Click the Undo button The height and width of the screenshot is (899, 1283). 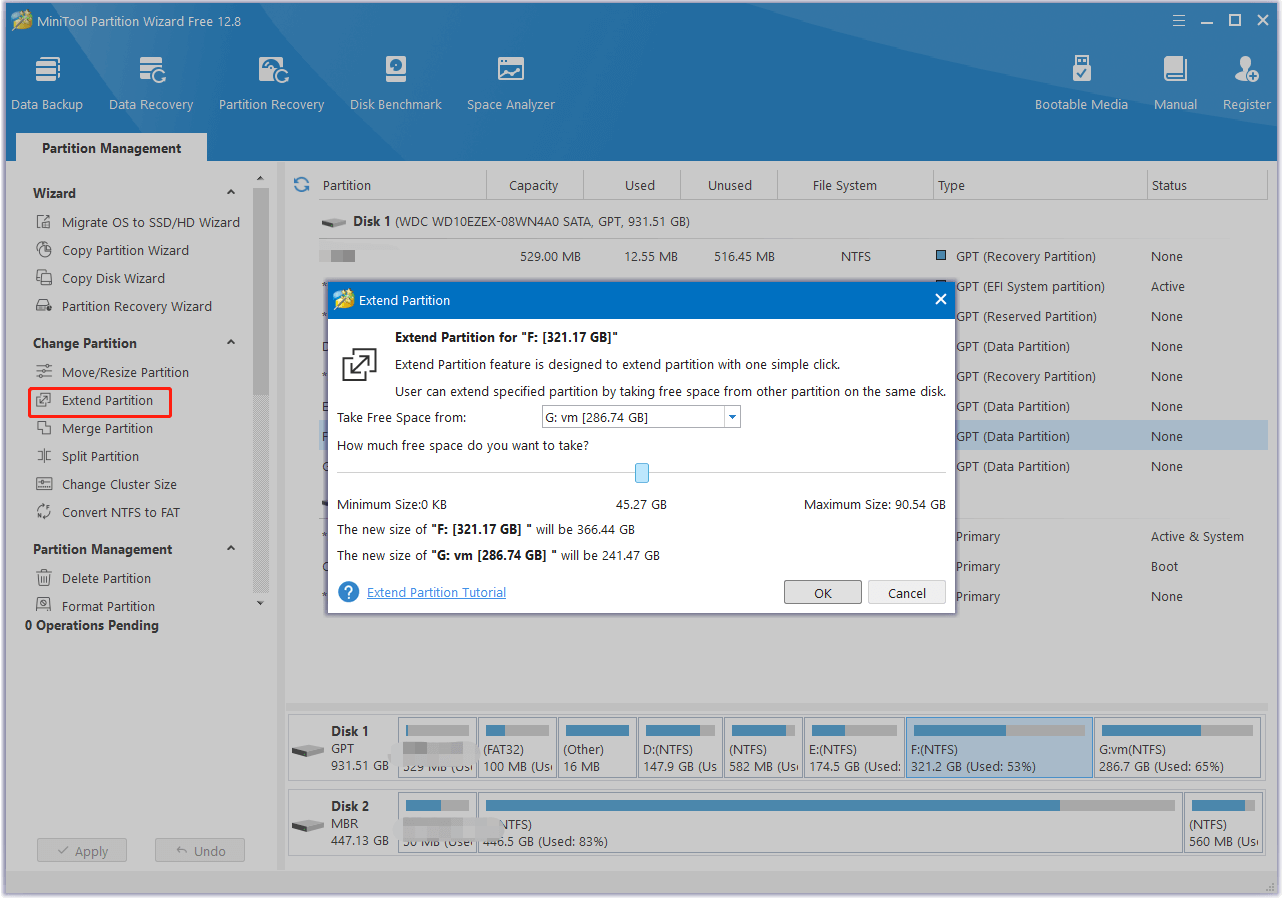(x=200, y=851)
